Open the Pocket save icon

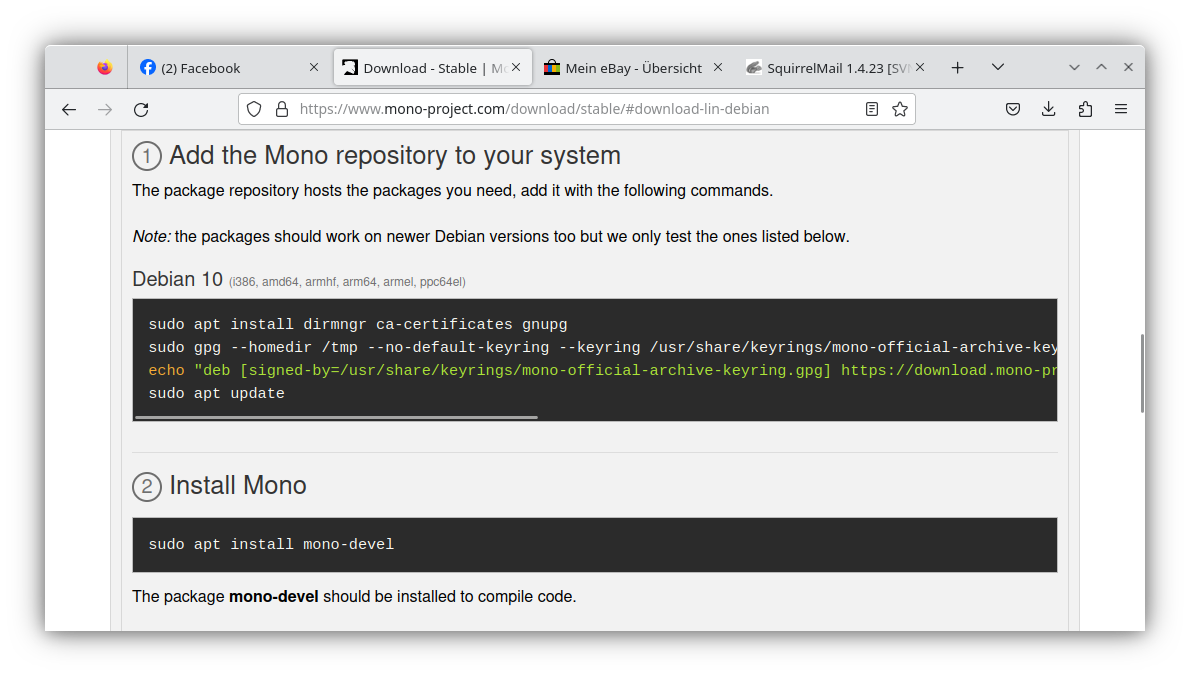point(1013,109)
